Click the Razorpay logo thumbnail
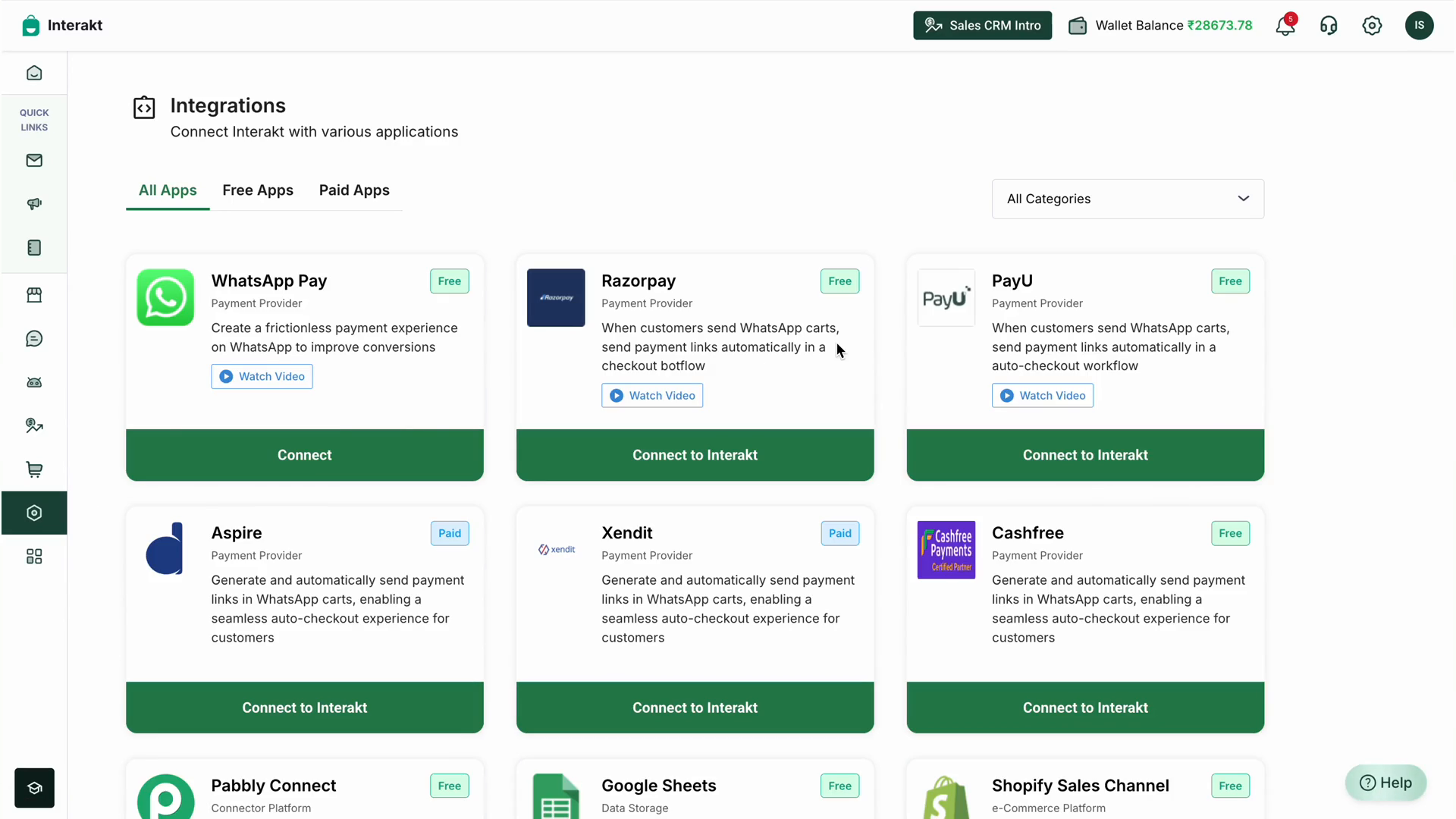 click(x=556, y=297)
